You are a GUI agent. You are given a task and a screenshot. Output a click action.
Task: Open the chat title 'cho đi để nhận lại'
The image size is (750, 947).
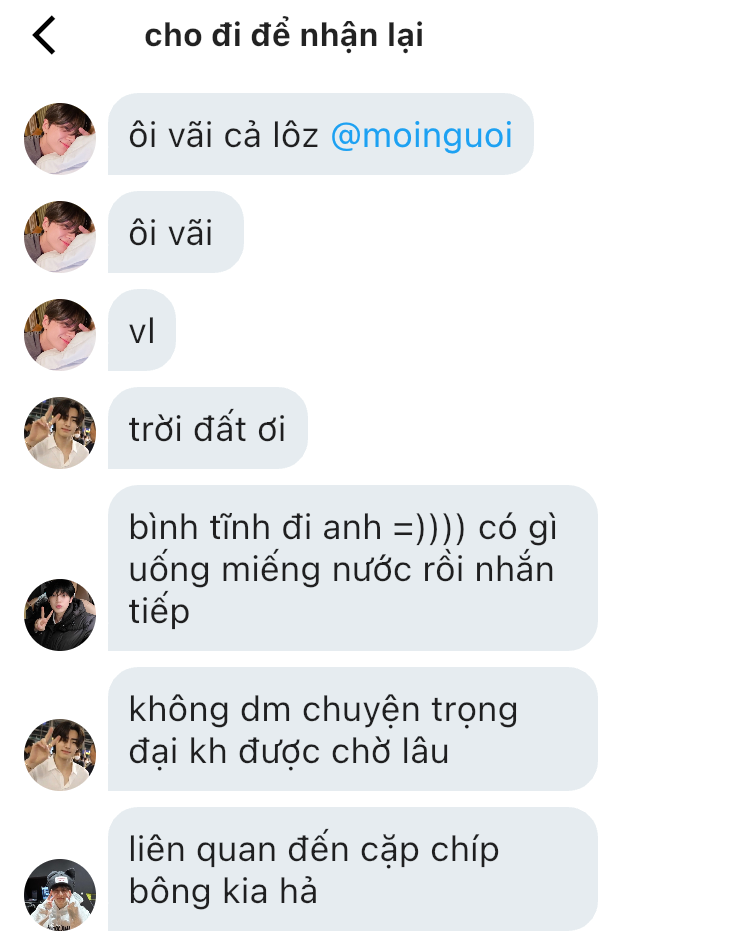coord(284,35)
